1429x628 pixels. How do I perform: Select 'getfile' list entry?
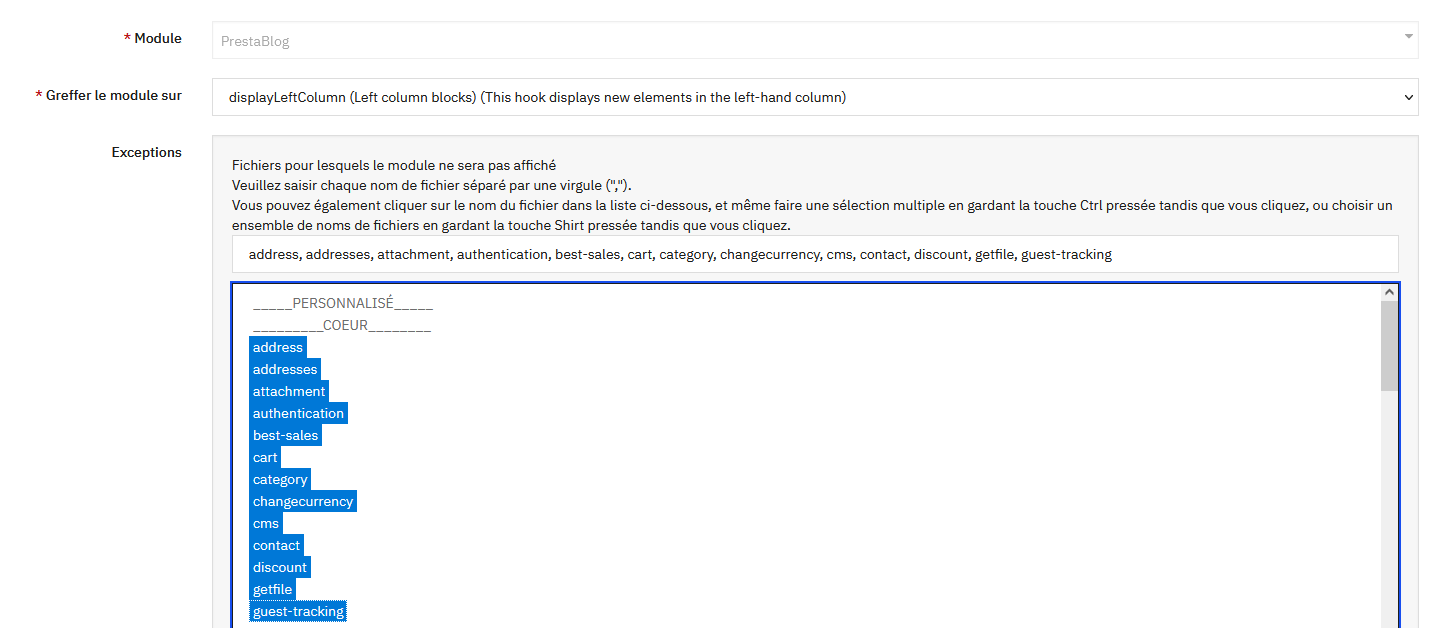[x=272, y=590]
